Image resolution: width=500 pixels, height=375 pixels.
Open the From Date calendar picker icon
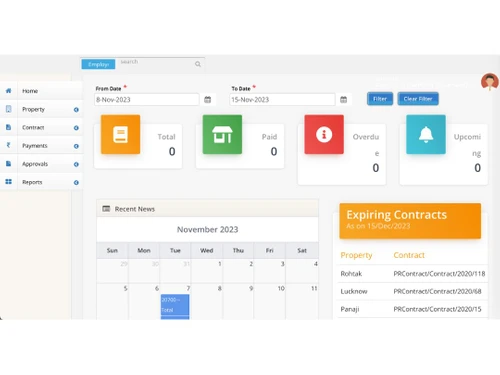coord(207,99)
